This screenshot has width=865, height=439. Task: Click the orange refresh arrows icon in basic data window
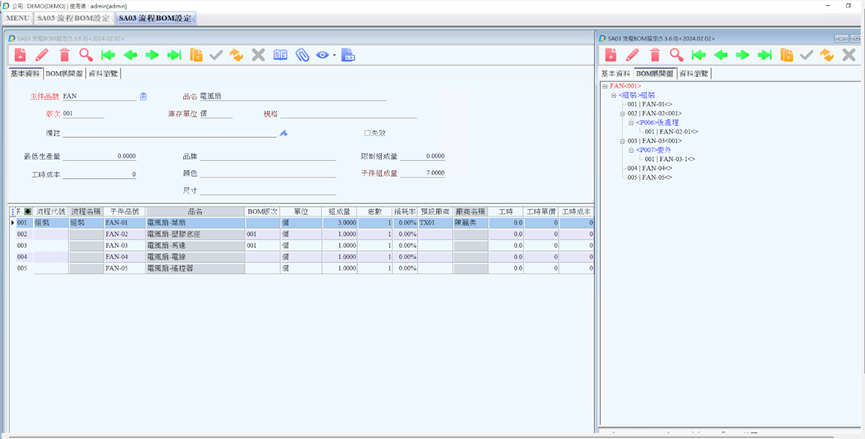coord(237,55)
